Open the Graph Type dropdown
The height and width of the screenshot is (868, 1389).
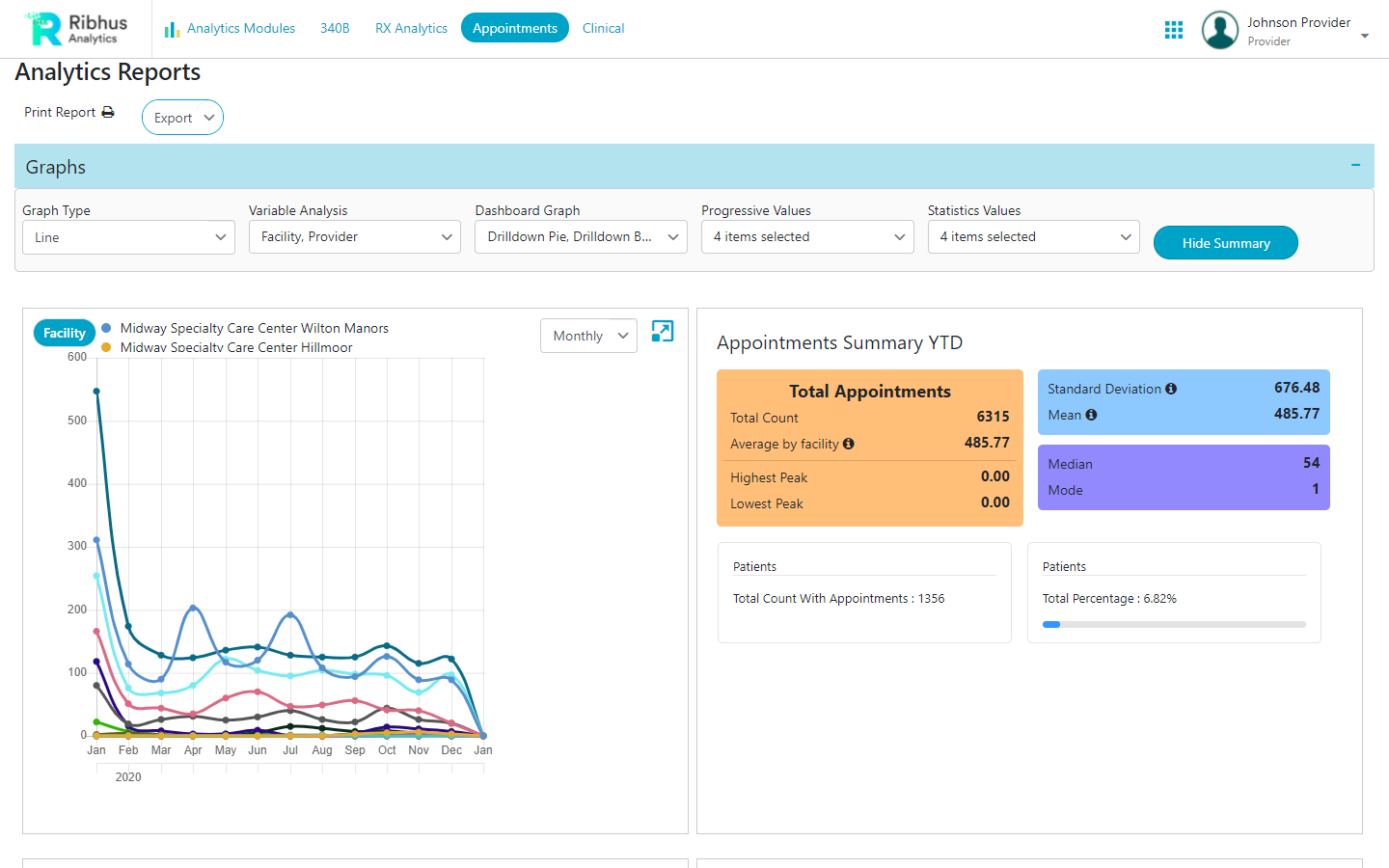(x=128, y=236)
